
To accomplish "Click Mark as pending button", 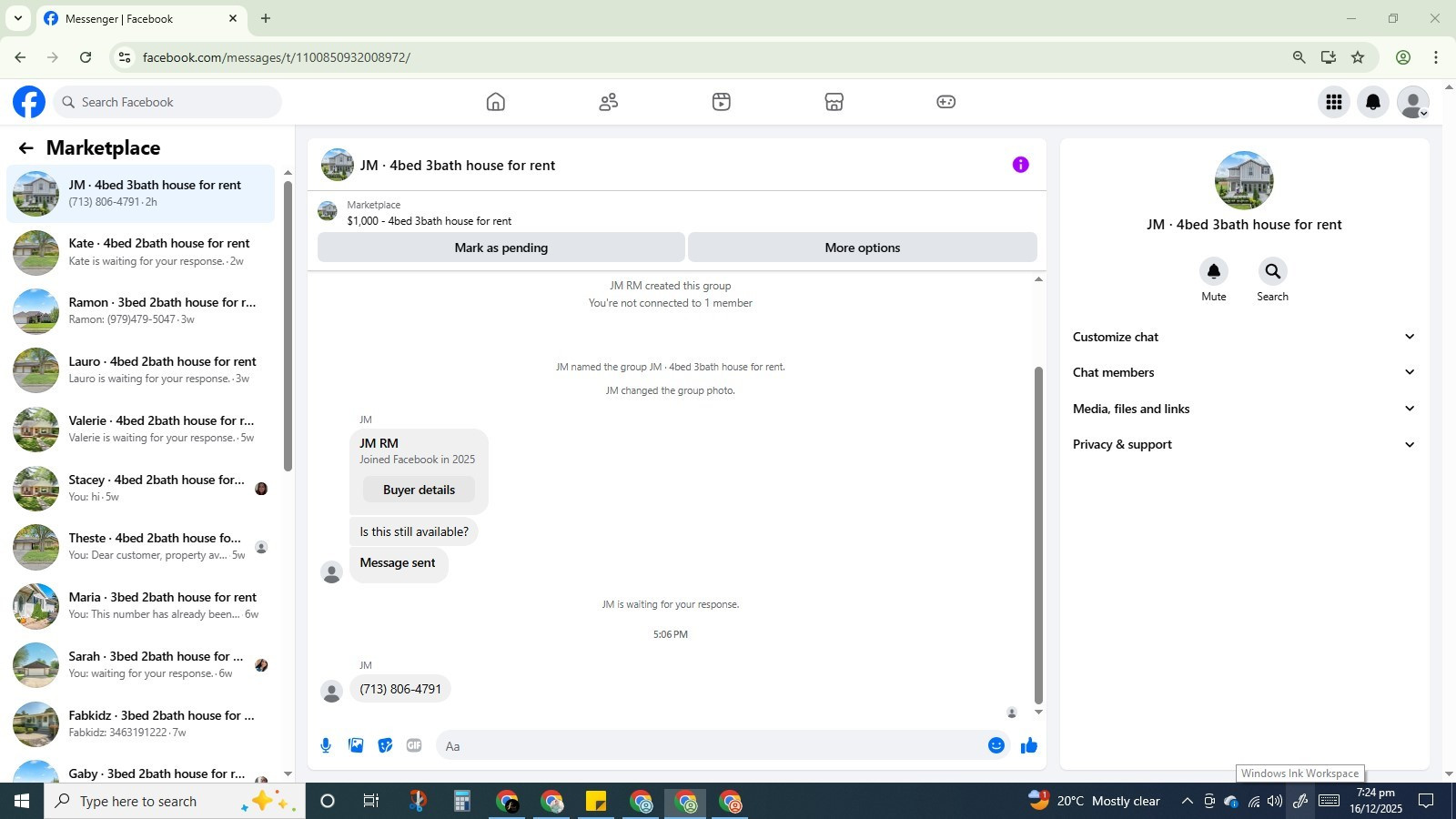I will pos(500,248).
